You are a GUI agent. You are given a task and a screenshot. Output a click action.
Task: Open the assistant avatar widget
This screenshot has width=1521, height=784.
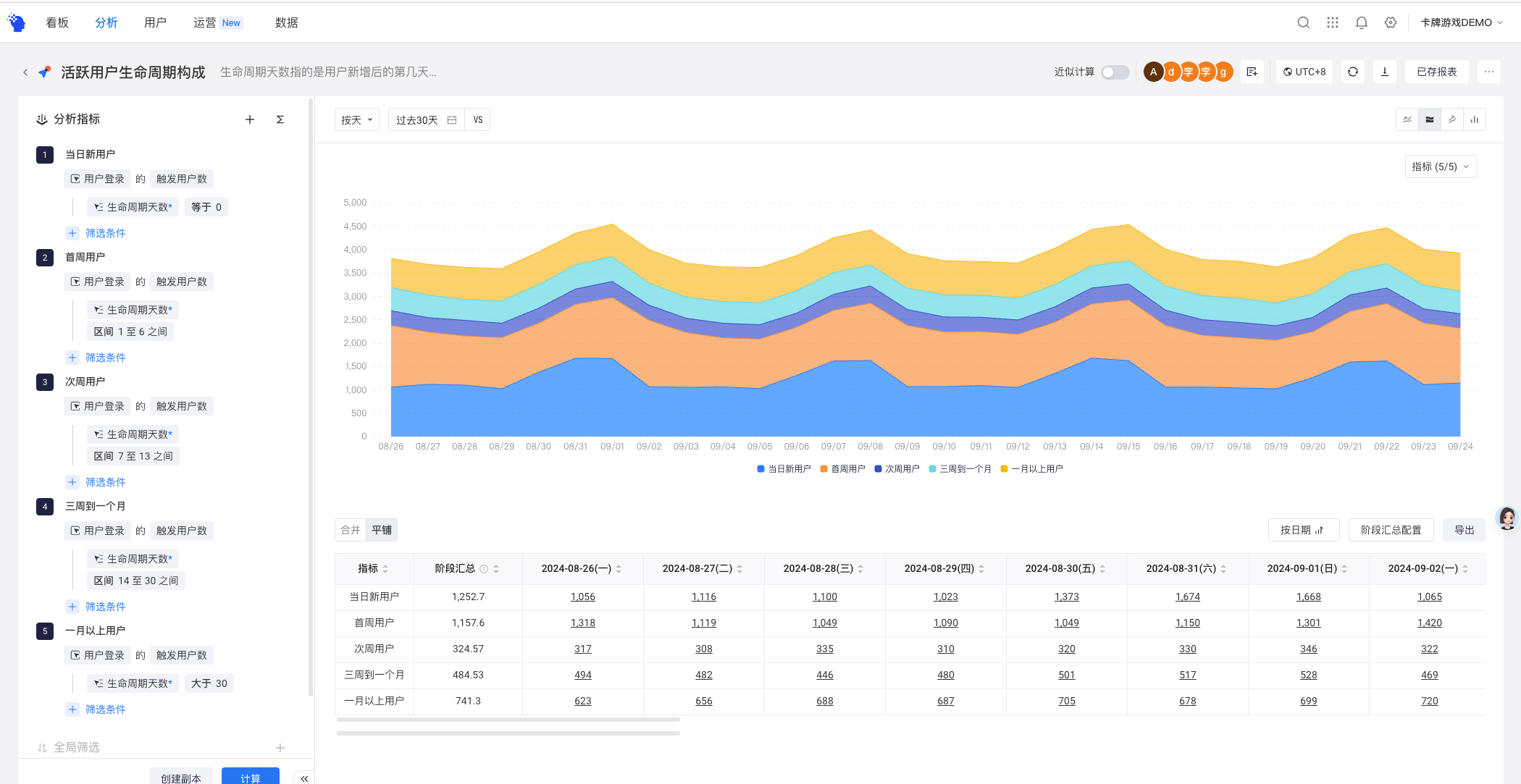pyautogui.click(x=1507, y=518)
